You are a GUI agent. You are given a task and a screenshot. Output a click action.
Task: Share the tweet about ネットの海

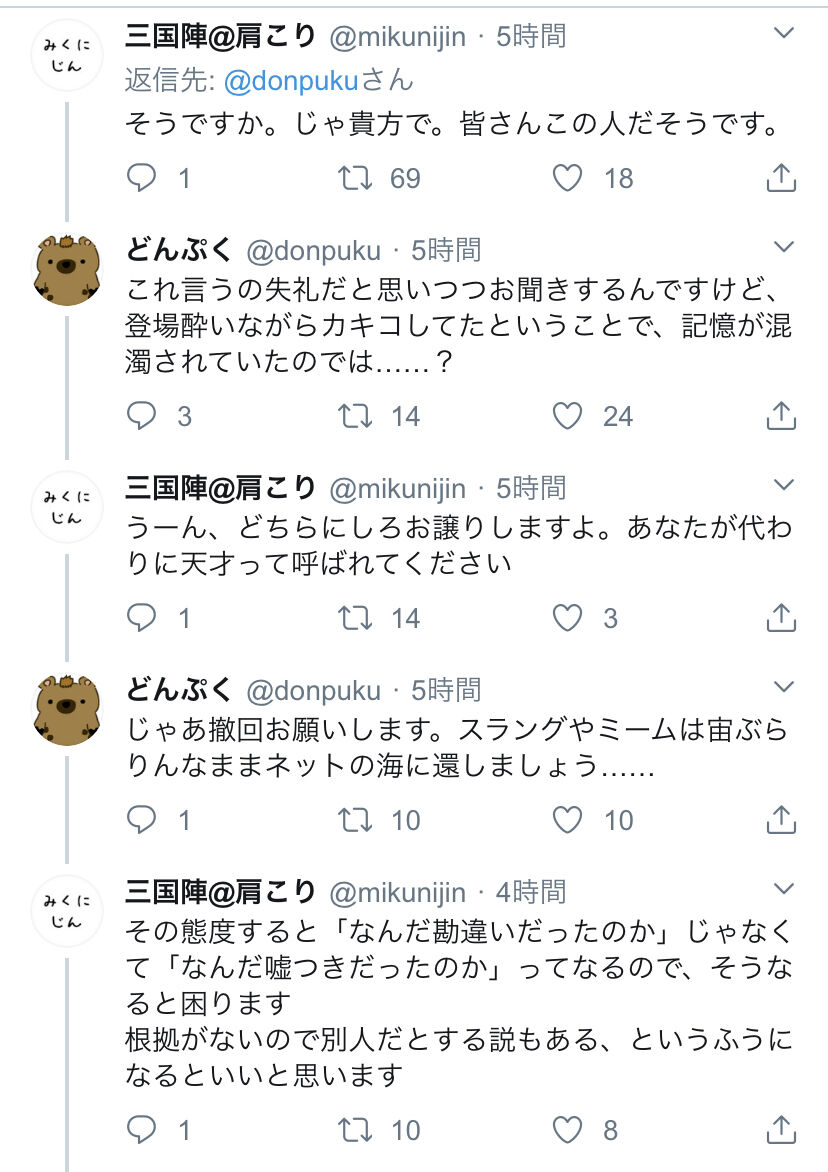click(780, 820)
